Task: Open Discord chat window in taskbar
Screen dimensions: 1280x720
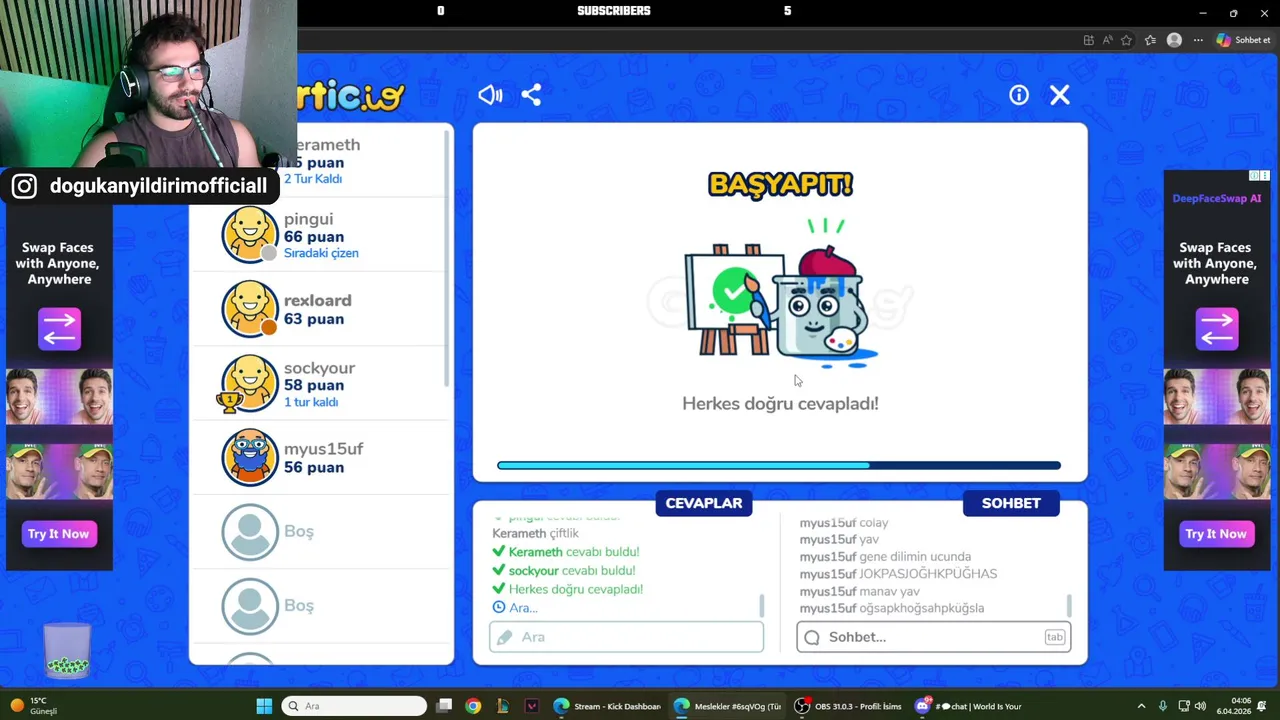Action: [x=969, y=706]
